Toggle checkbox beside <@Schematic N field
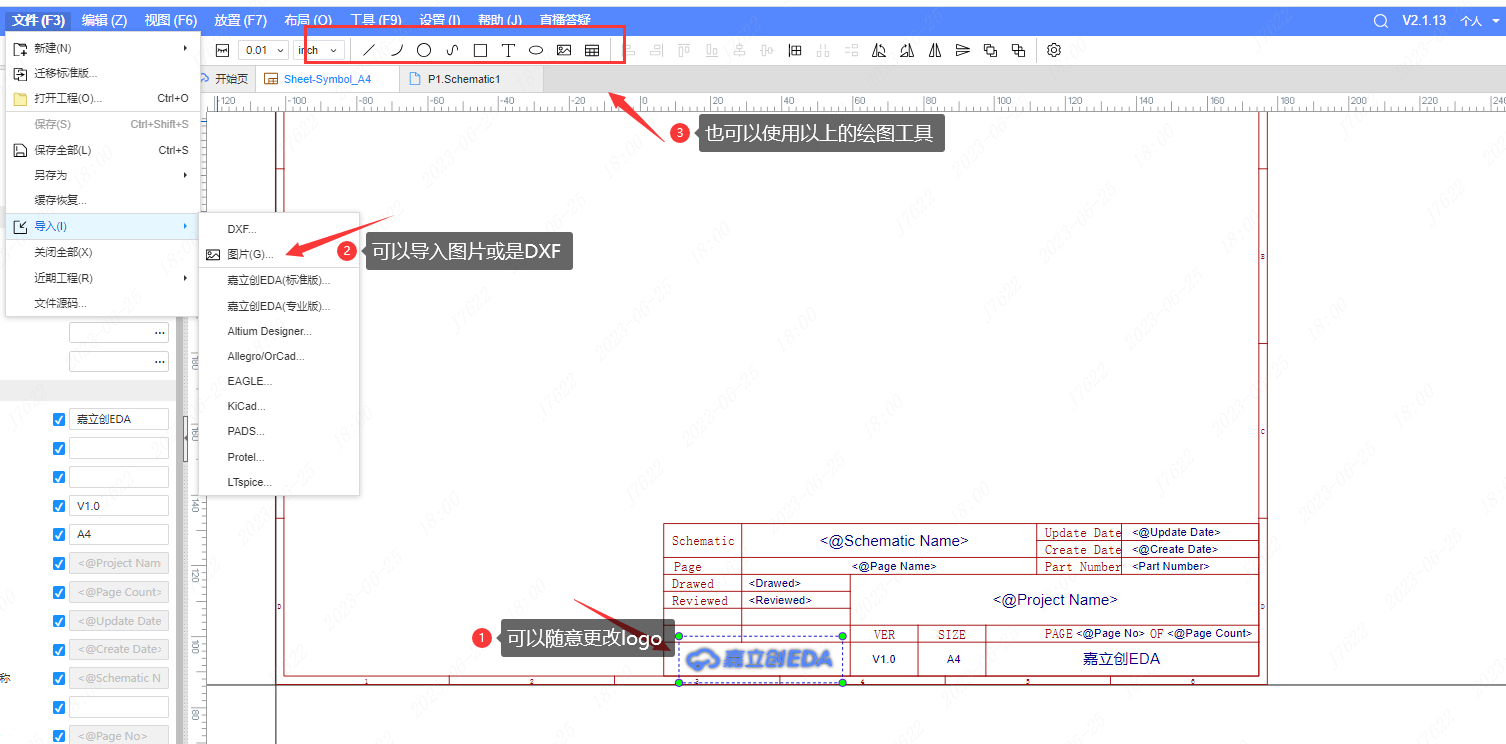Screen dimensions: 1506x744 pos(59,679)
